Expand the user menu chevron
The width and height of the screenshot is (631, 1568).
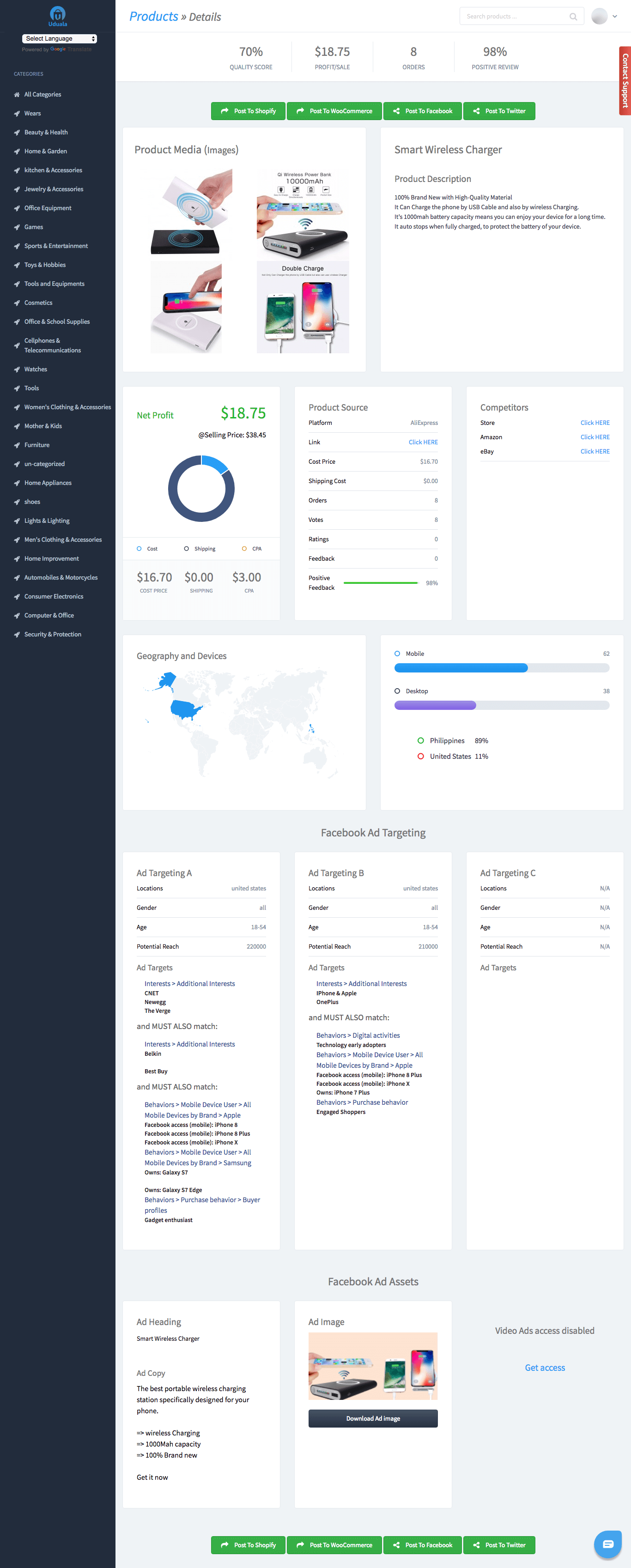tap(614, 17)
